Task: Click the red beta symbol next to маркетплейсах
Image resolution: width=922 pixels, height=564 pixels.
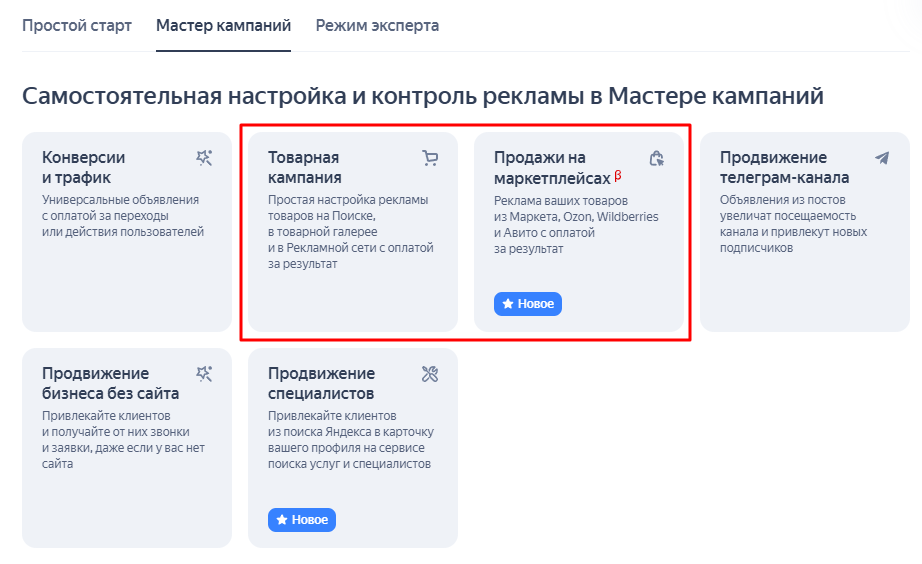Action: tap(618, 175)
